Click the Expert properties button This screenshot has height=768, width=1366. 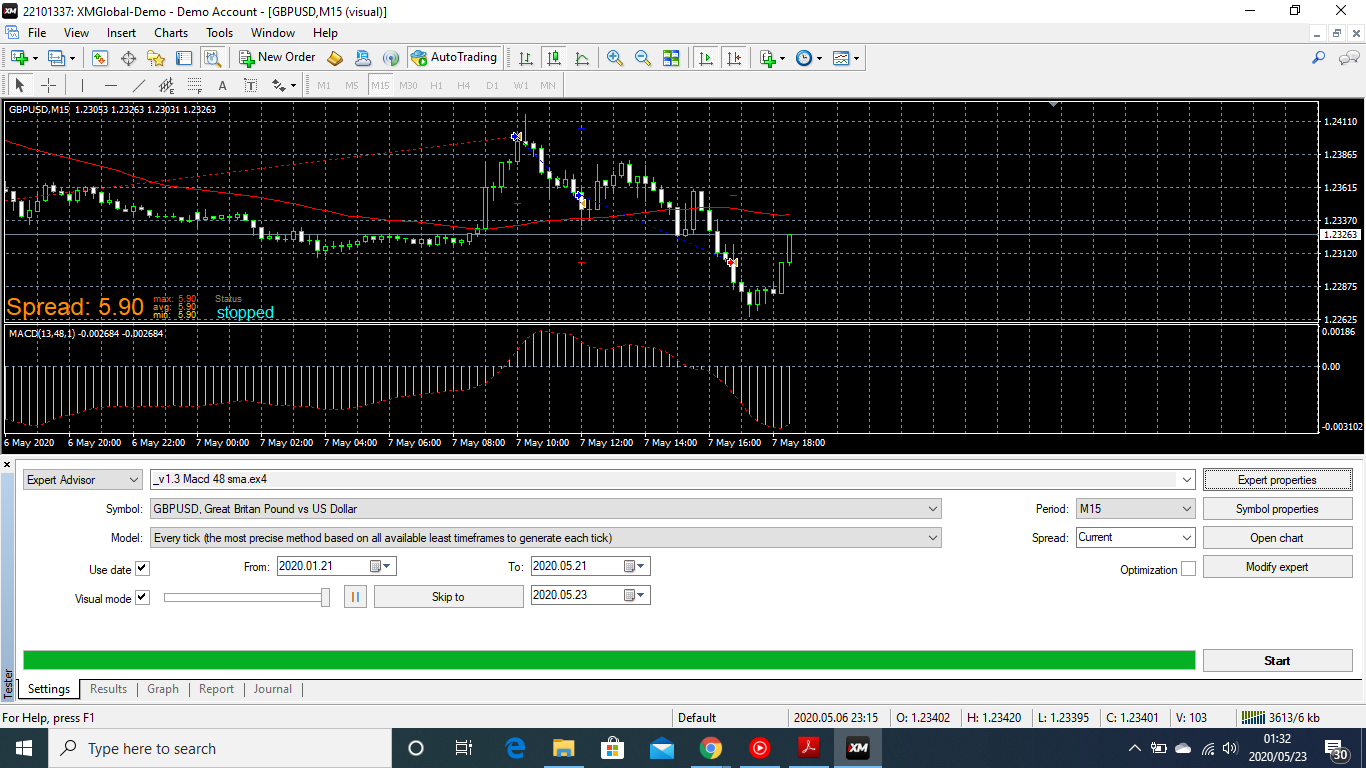pos(1277,480)
